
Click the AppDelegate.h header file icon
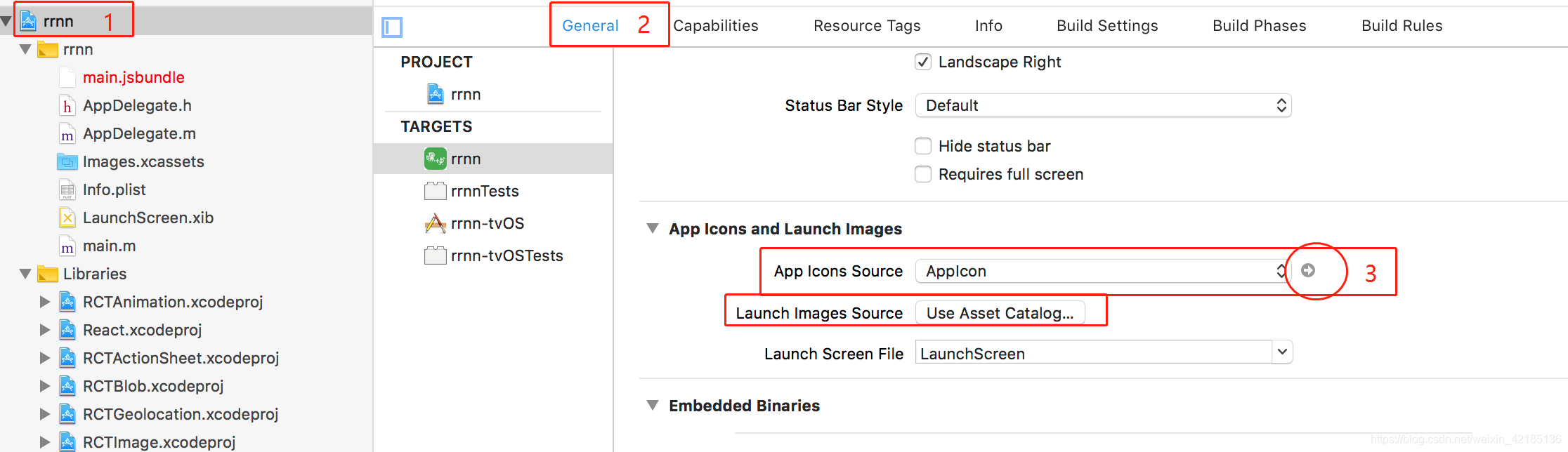67,105
